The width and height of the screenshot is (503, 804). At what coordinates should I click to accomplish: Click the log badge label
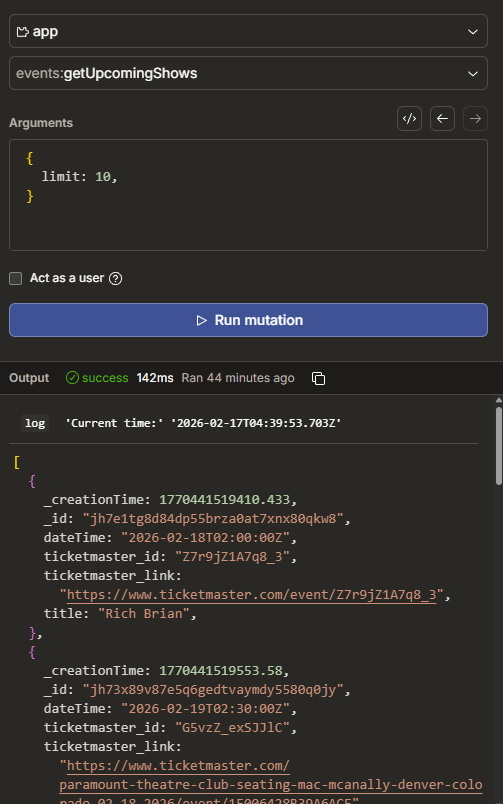[35, 424]
